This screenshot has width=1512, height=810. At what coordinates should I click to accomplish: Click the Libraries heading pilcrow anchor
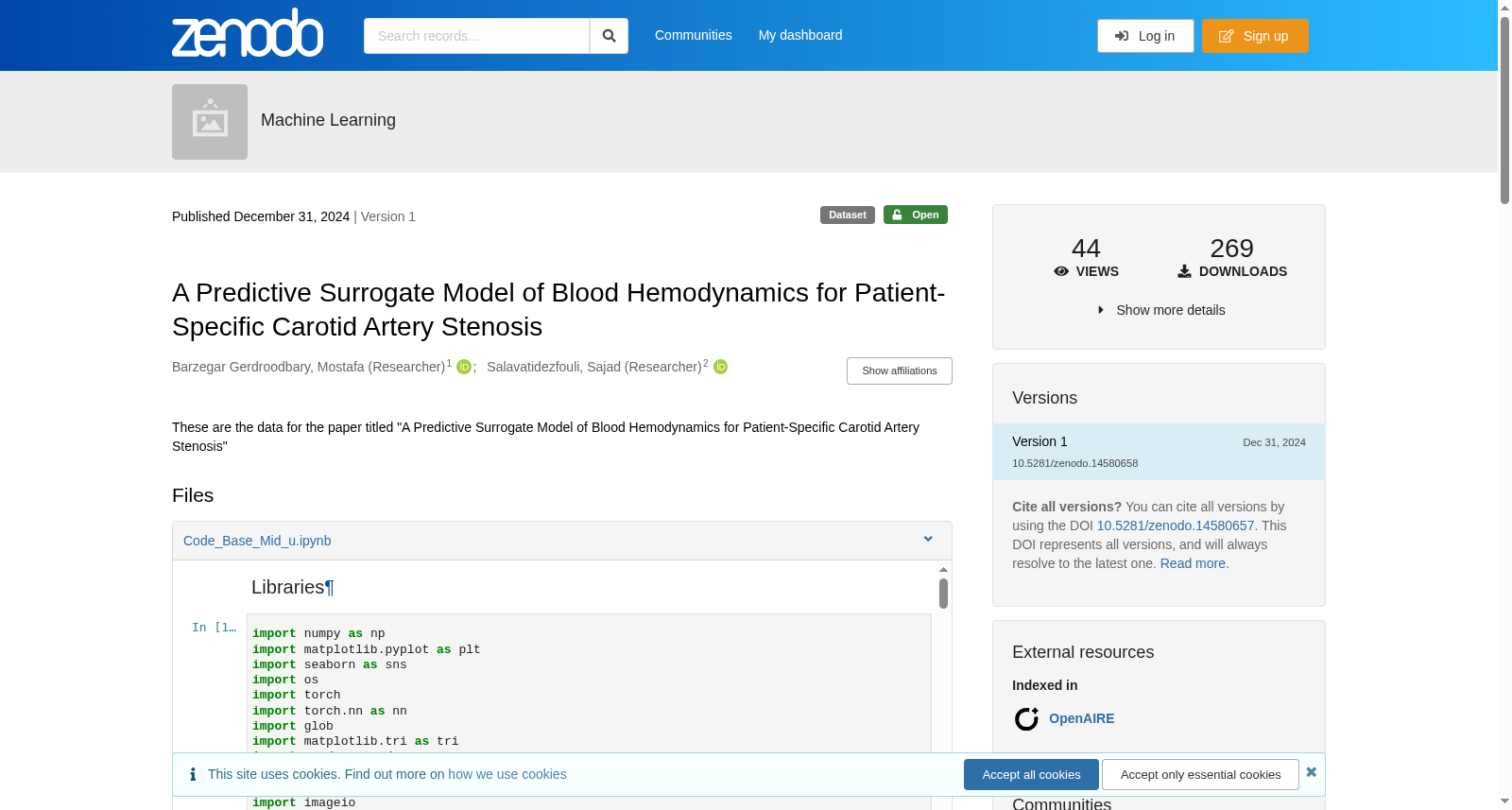pos(330,588)
